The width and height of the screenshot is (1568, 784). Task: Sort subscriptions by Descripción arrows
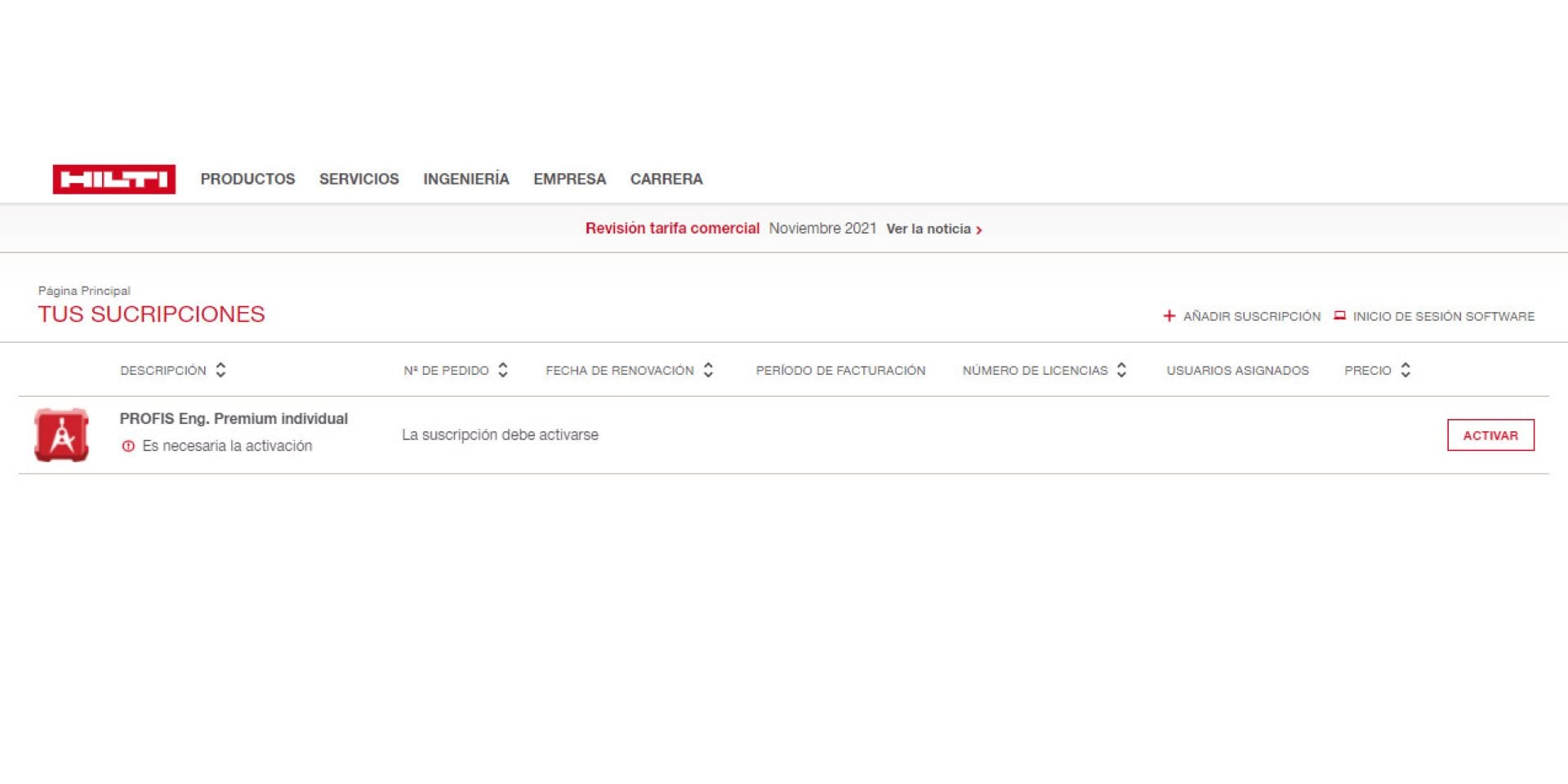220,370
